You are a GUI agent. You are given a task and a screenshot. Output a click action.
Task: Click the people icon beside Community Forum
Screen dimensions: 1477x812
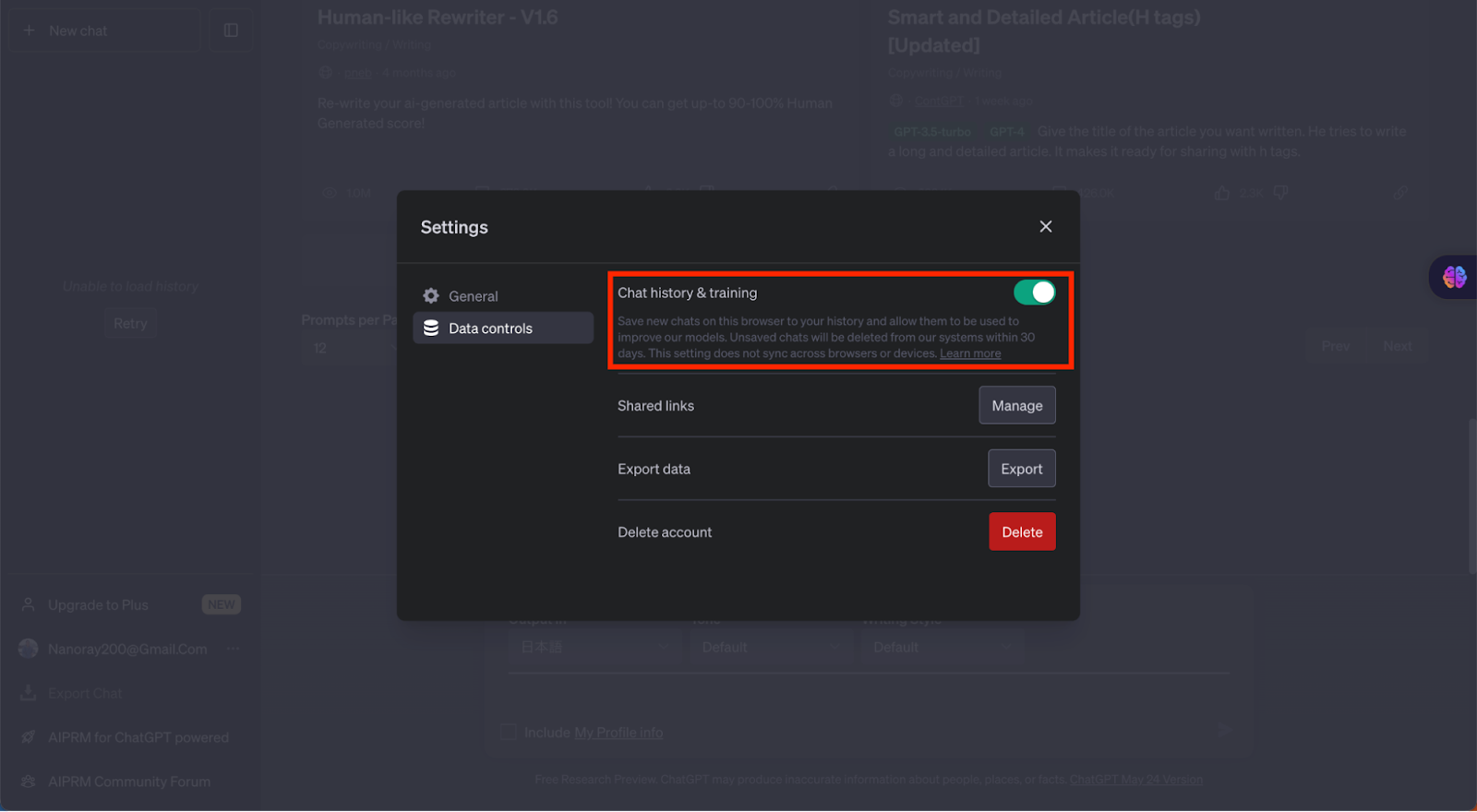29,782
